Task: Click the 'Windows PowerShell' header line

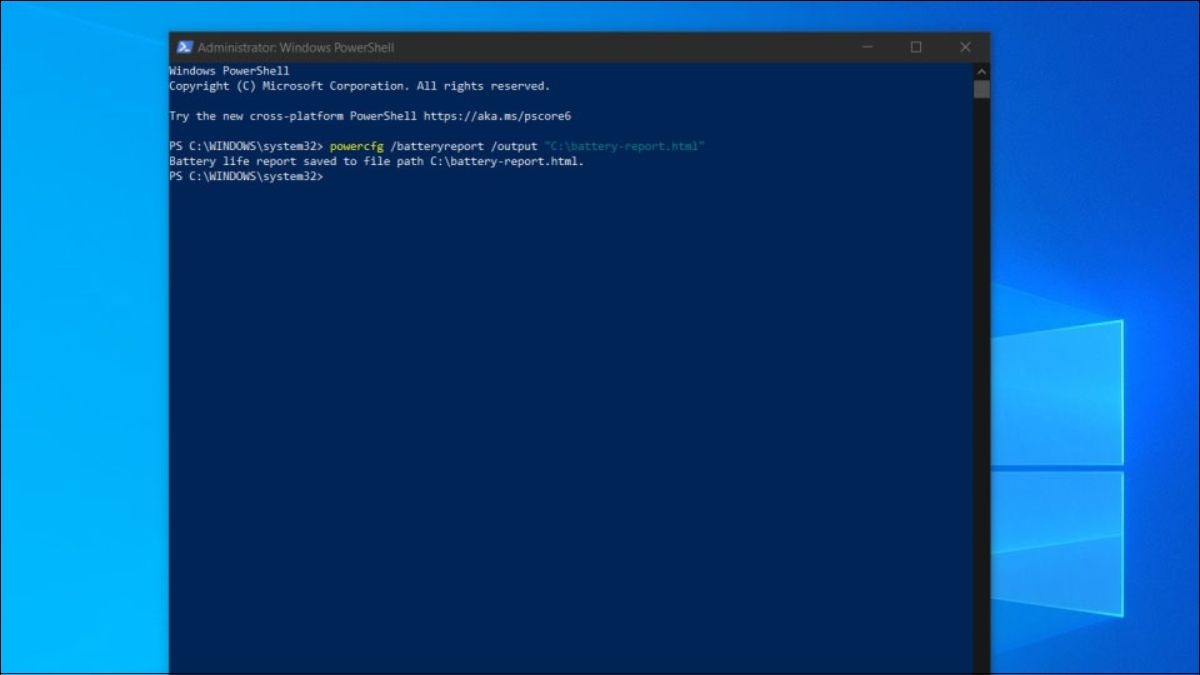Action: tap(229, 71)
